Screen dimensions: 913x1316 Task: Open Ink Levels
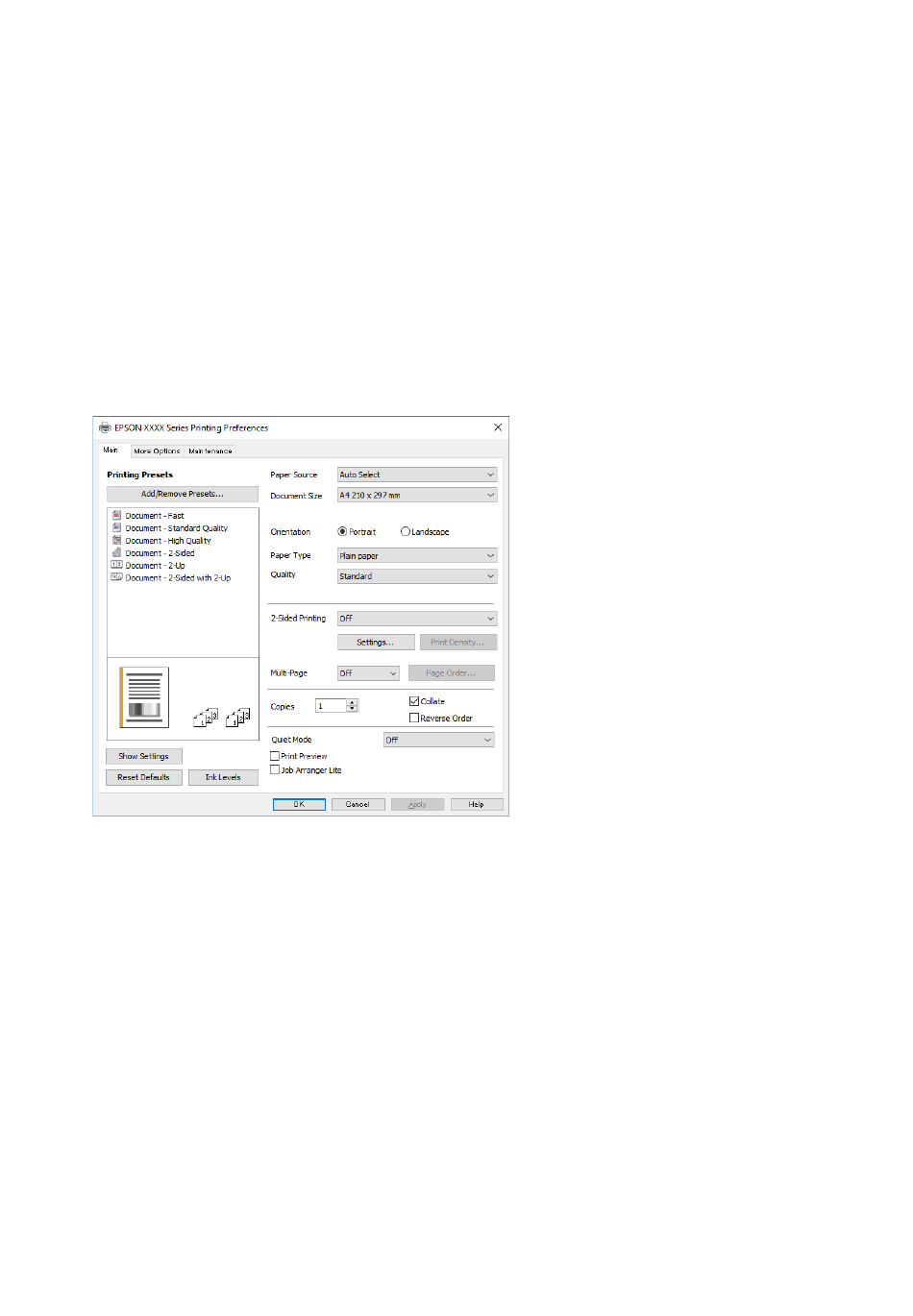[223, 777]
